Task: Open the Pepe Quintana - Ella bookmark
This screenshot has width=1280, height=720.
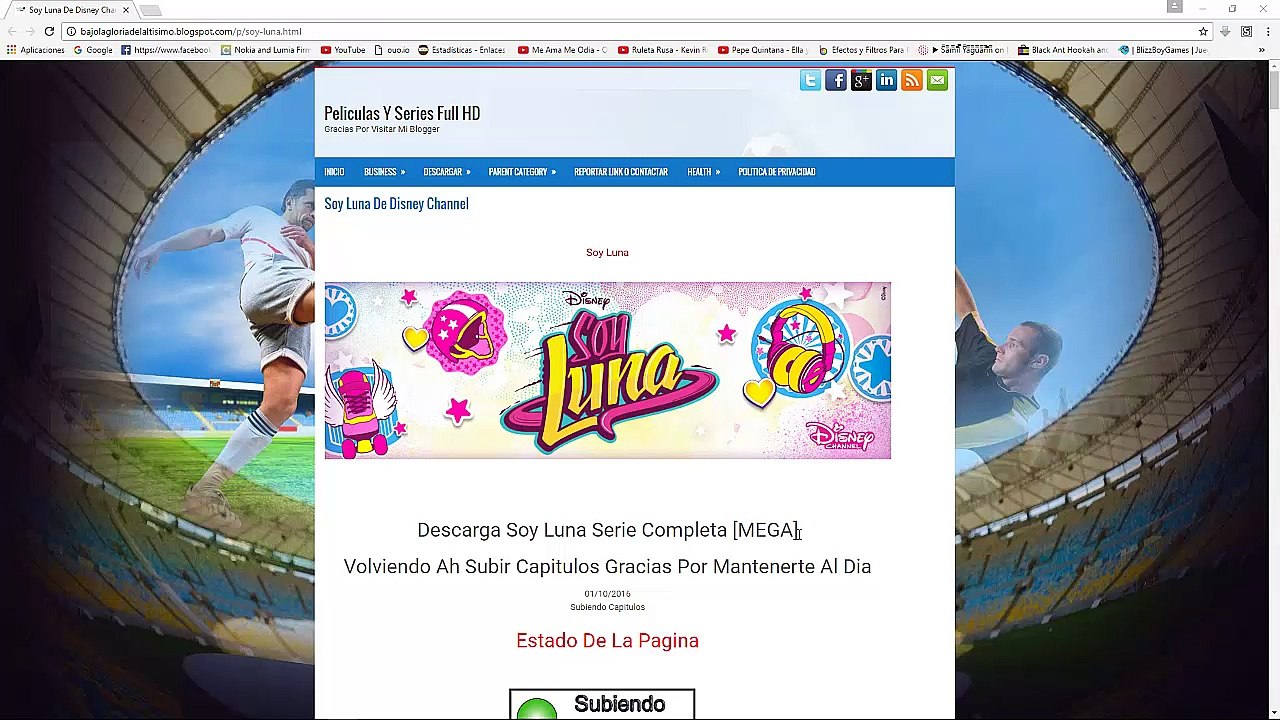Action: tap(762, 50)
